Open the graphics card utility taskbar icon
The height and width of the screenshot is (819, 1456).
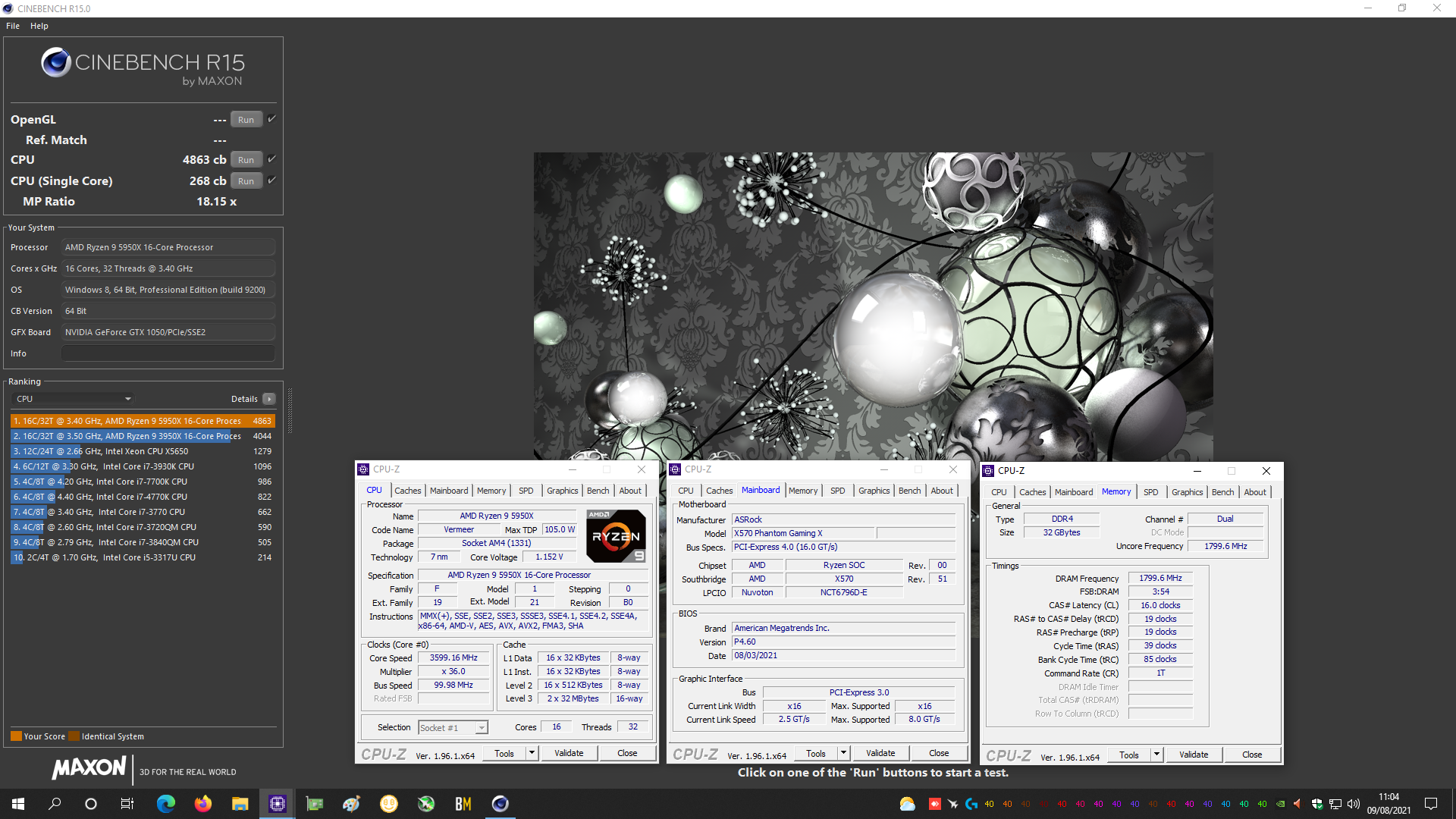[x=314, y=804]
